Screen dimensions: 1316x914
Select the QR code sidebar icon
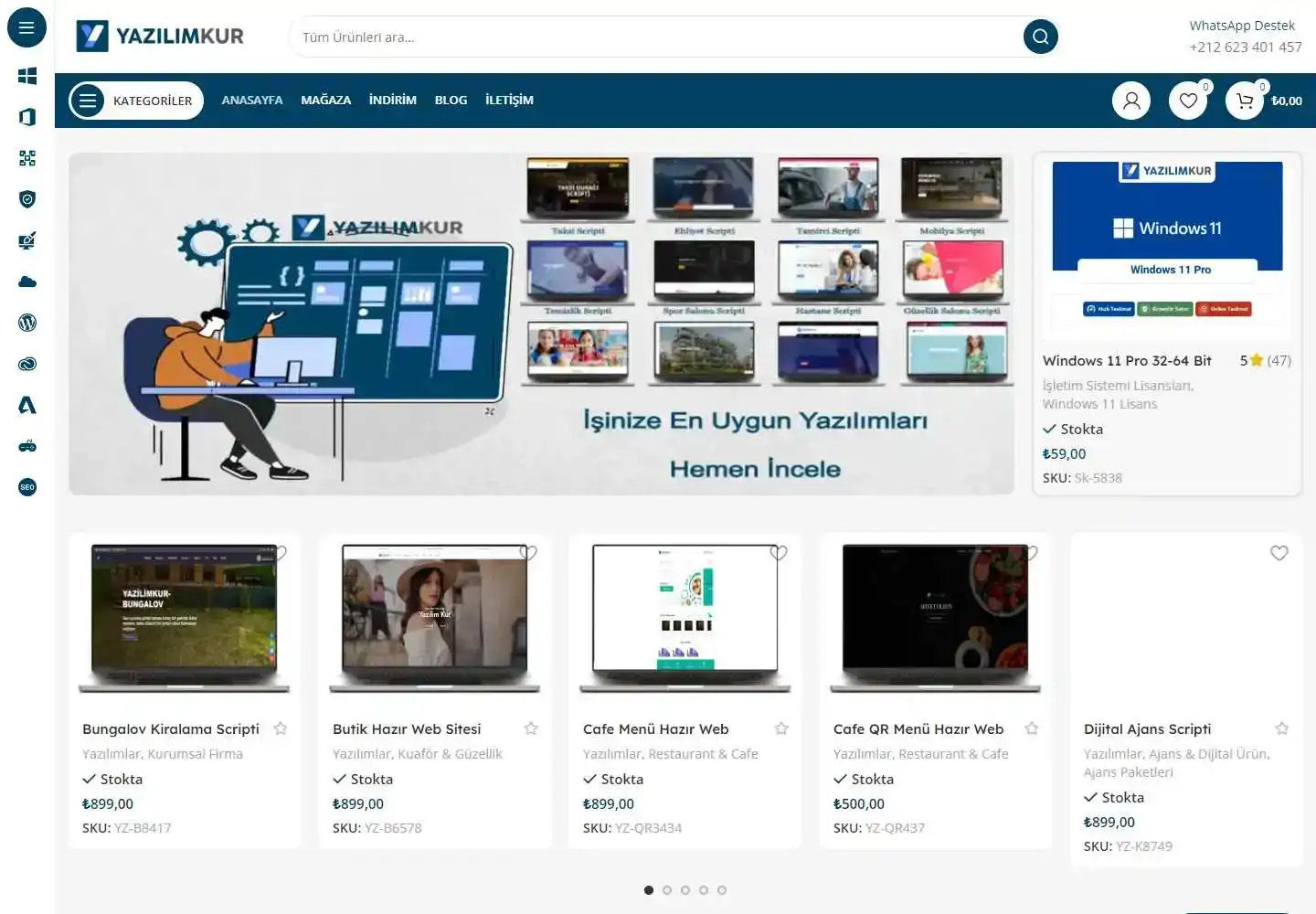[27, 158]
